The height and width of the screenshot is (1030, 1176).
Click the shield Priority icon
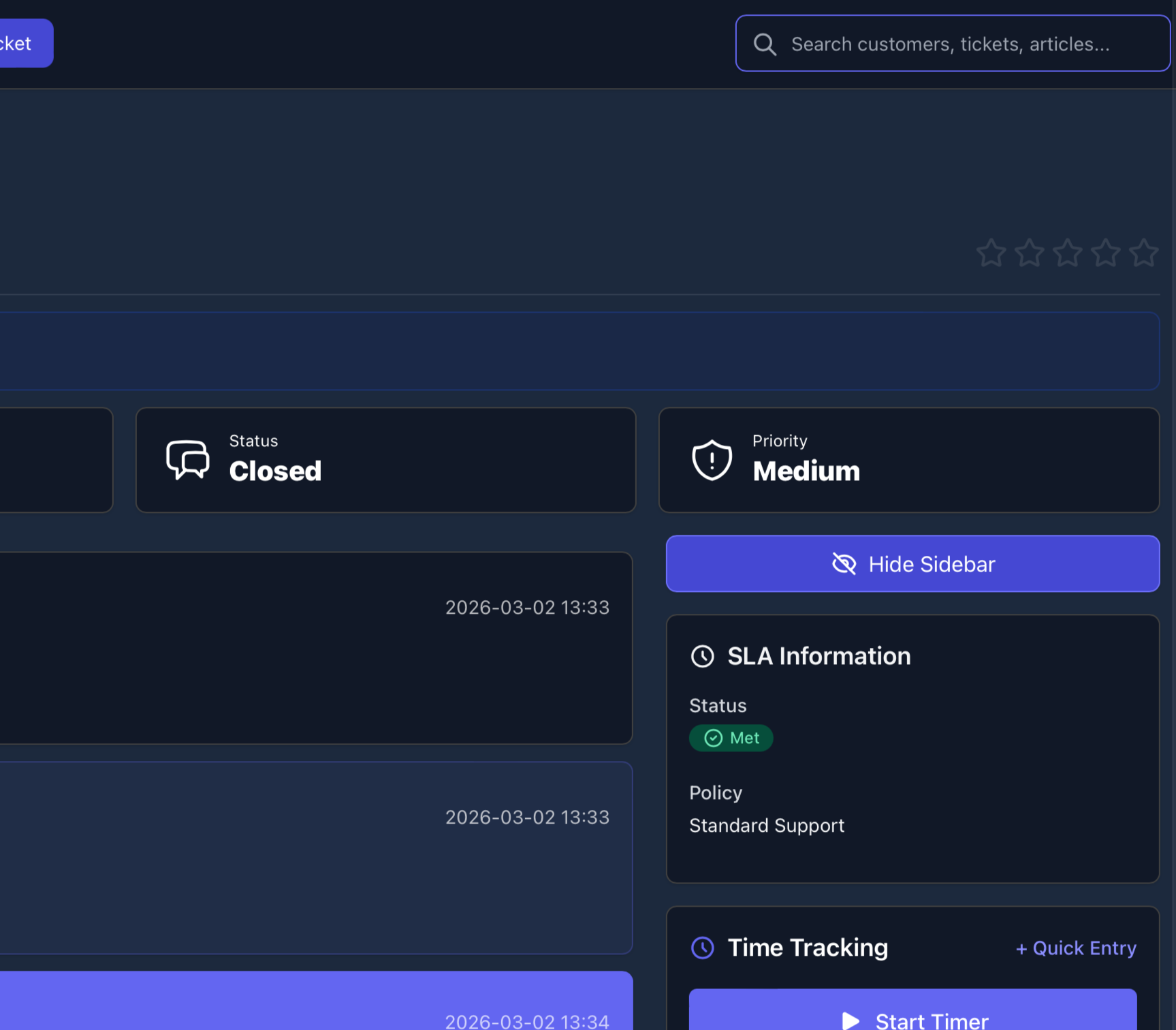click(712, 460)
